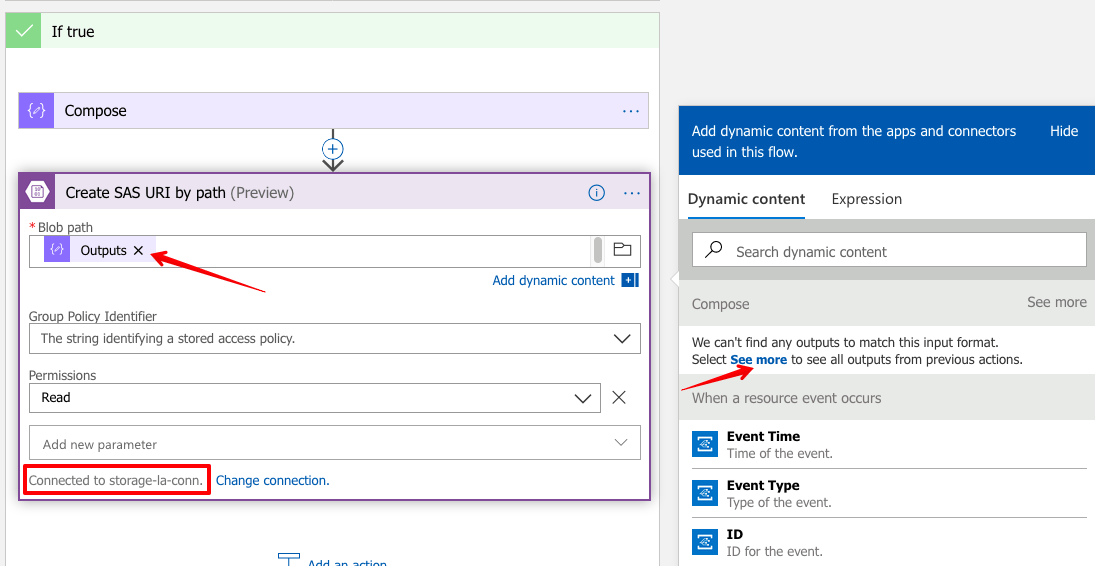Open the folder picker for Blob path

click(x=622, y=250)
